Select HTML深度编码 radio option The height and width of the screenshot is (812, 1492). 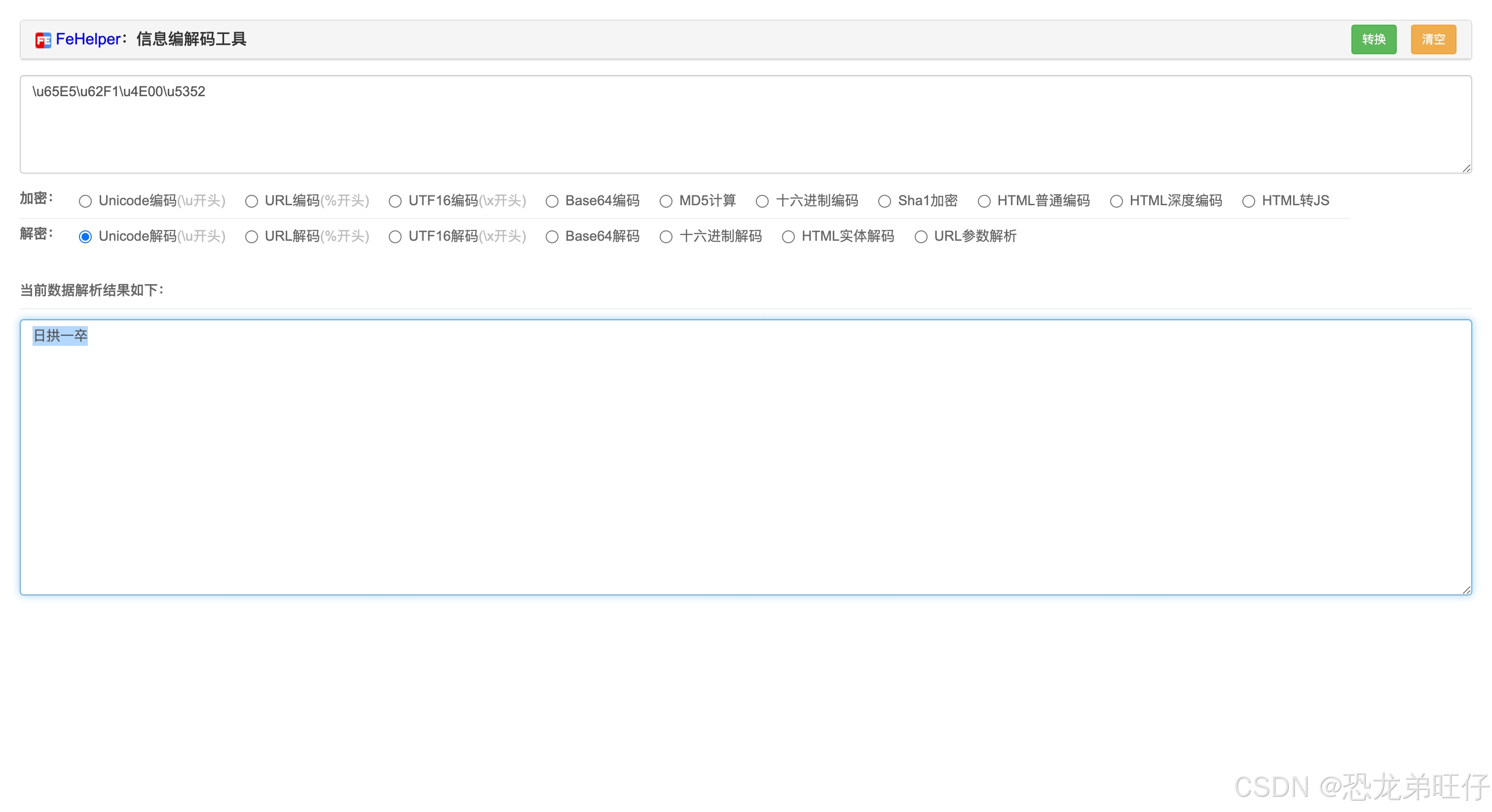(x=1116, y=201)
